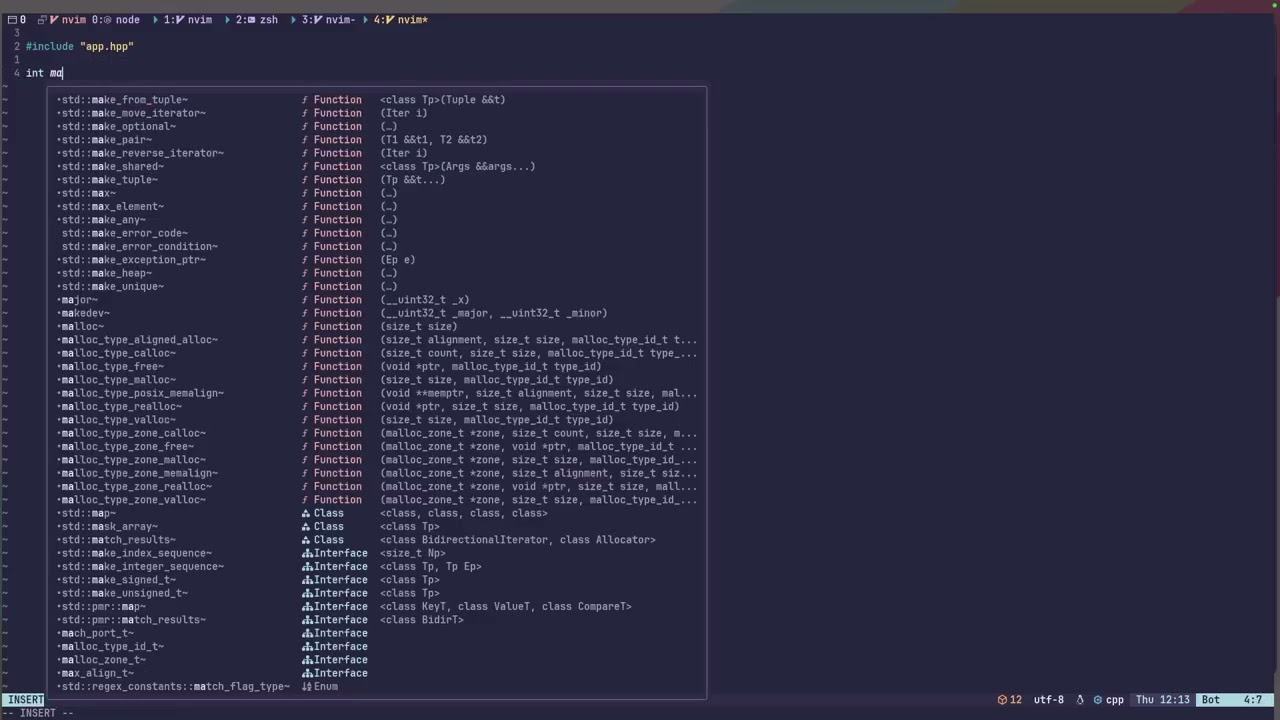Click function icon on malloc_type_free row
Viewport: 1280px width, 720px height.
click(305, 367)
